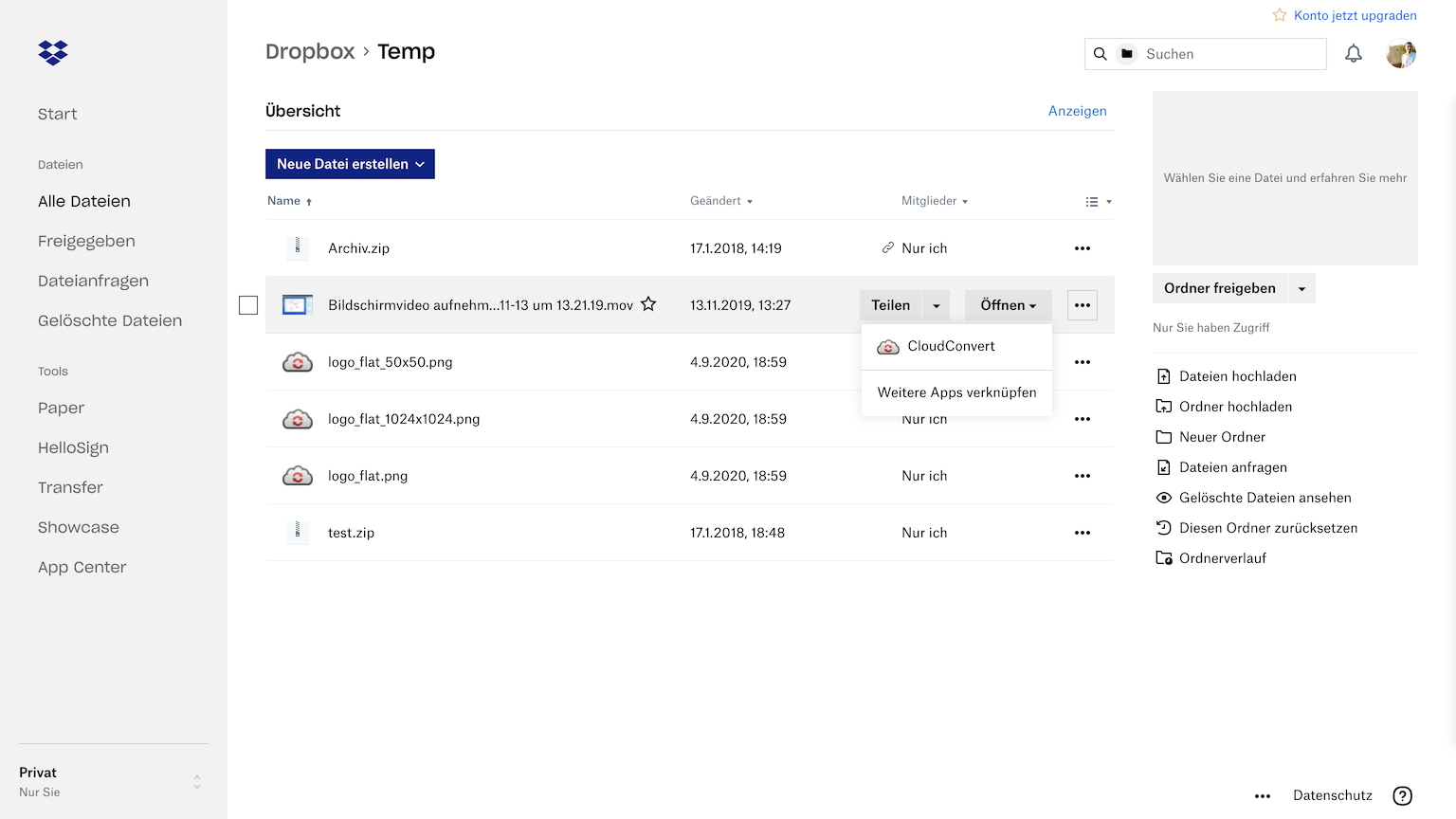Open the user profile avatar
The image size is (1456, 819).
tap(1401, 54)
